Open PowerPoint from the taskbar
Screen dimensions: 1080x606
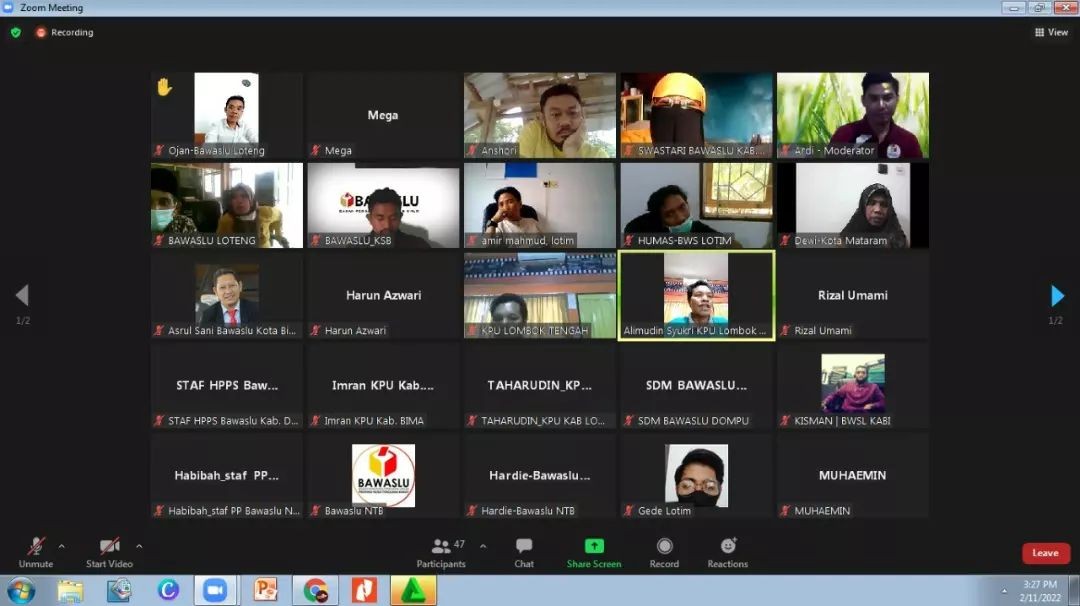click(265, 591)
